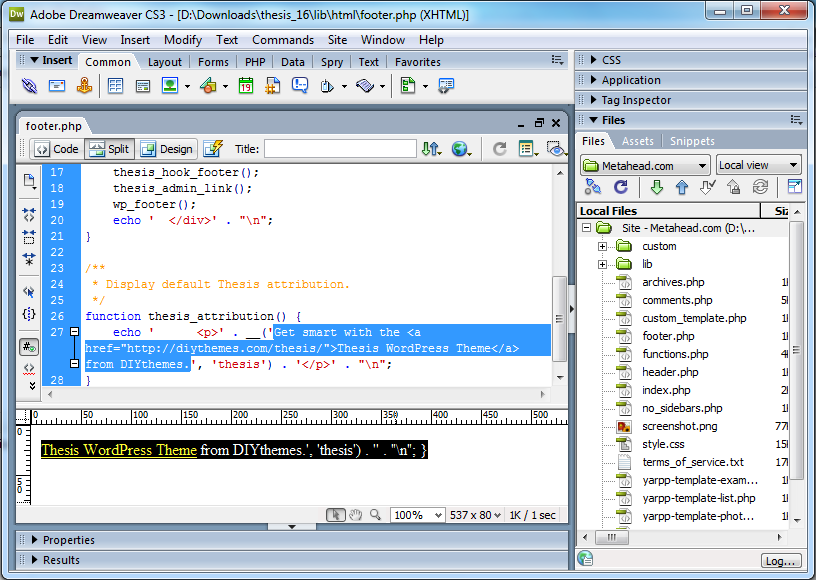
Task: Insert a Comment
Action: pyautogui.click(x=300, y=86)
